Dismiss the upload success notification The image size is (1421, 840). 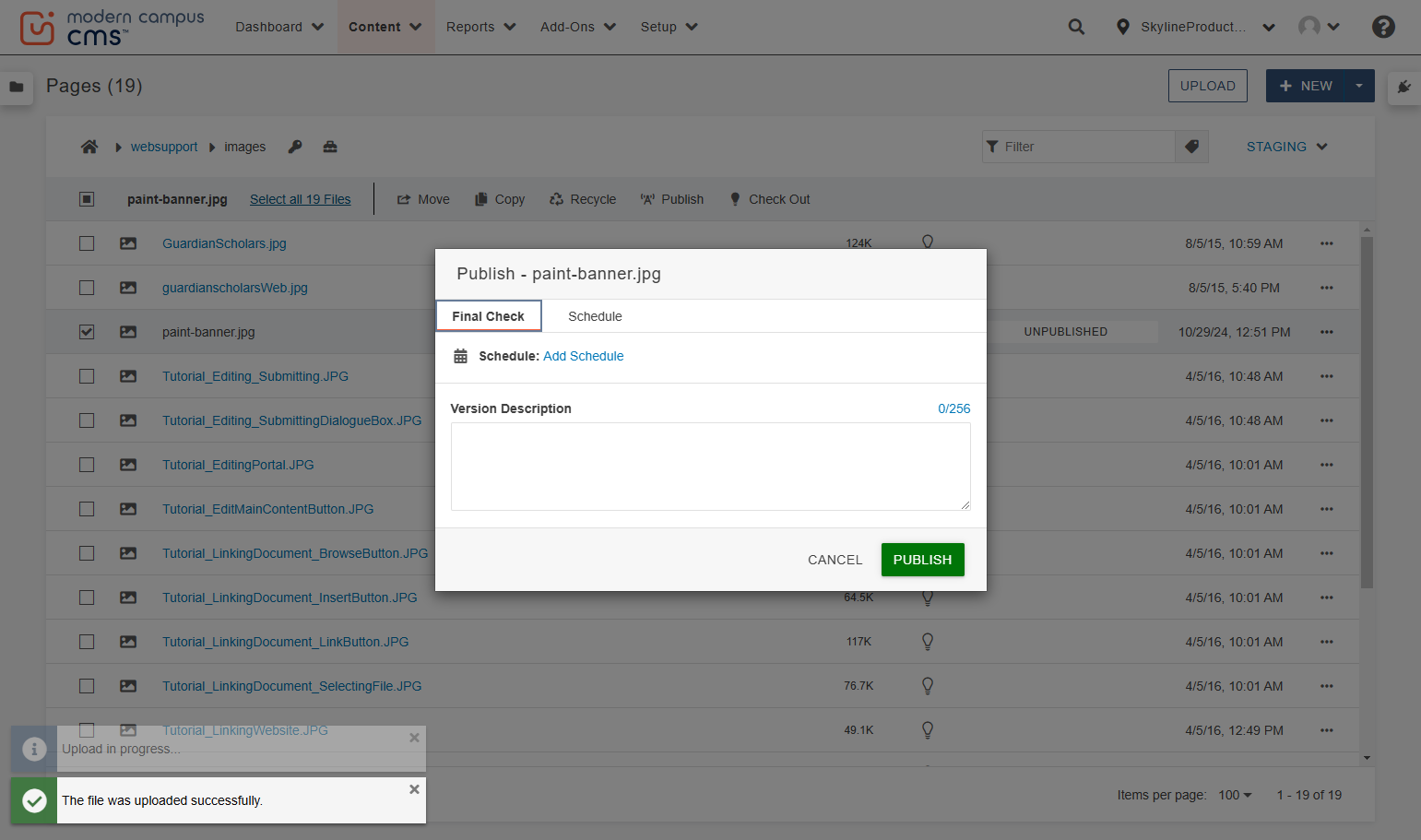[x=414, y=789]
